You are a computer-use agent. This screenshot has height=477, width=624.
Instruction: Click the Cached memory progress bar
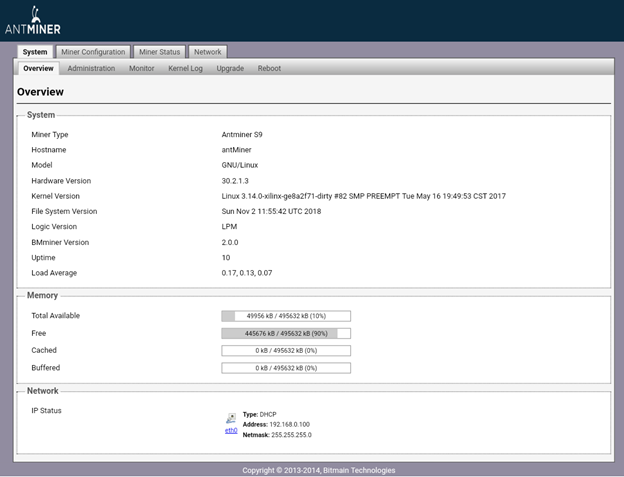pyautogui.click(x=286, y=350)
